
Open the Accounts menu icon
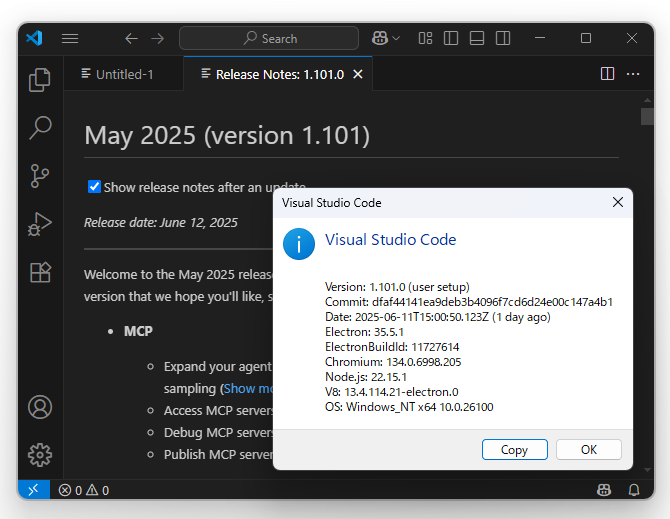[x=40, y=407]
